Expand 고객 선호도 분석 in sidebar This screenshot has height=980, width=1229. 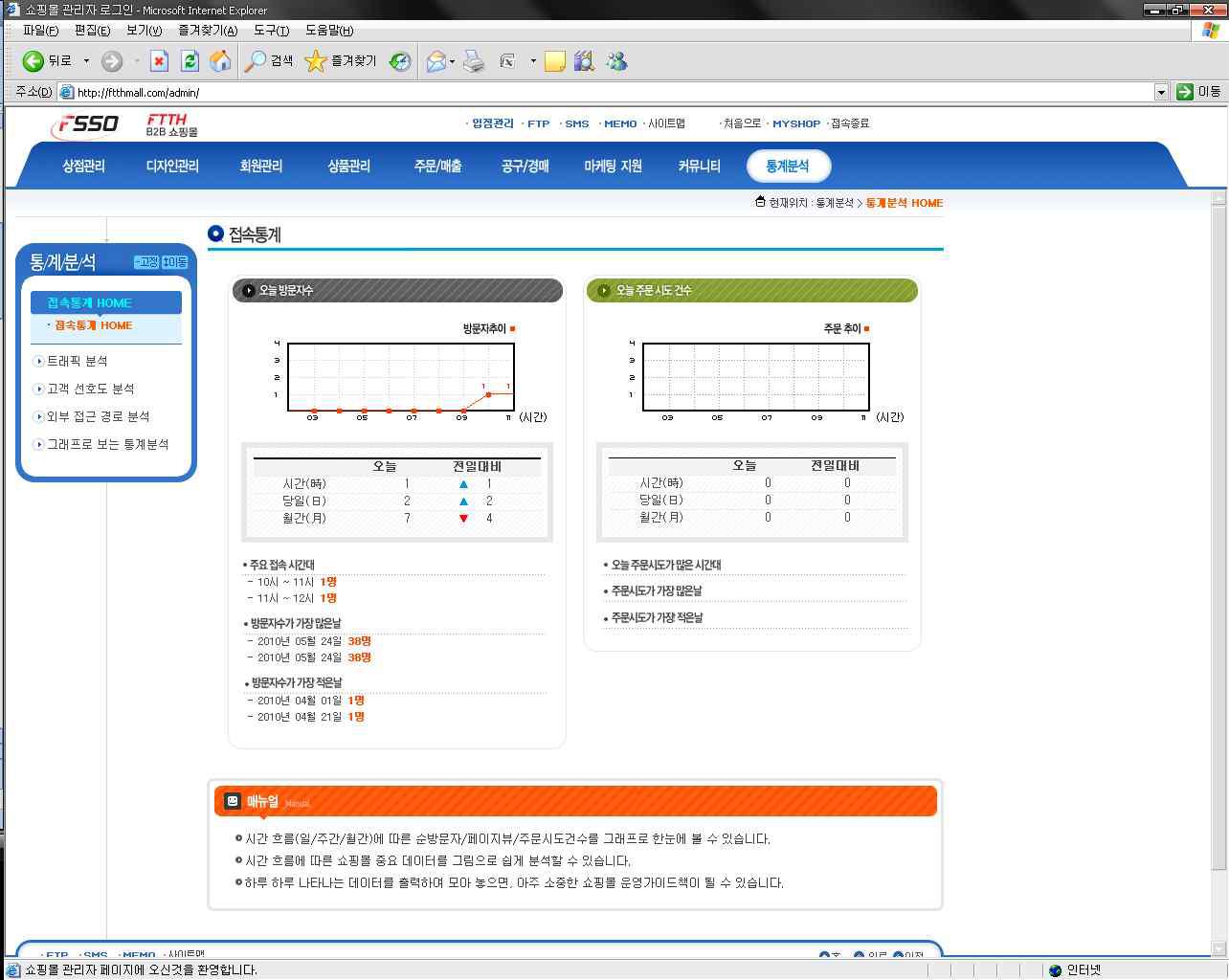(x=84, y=389)
